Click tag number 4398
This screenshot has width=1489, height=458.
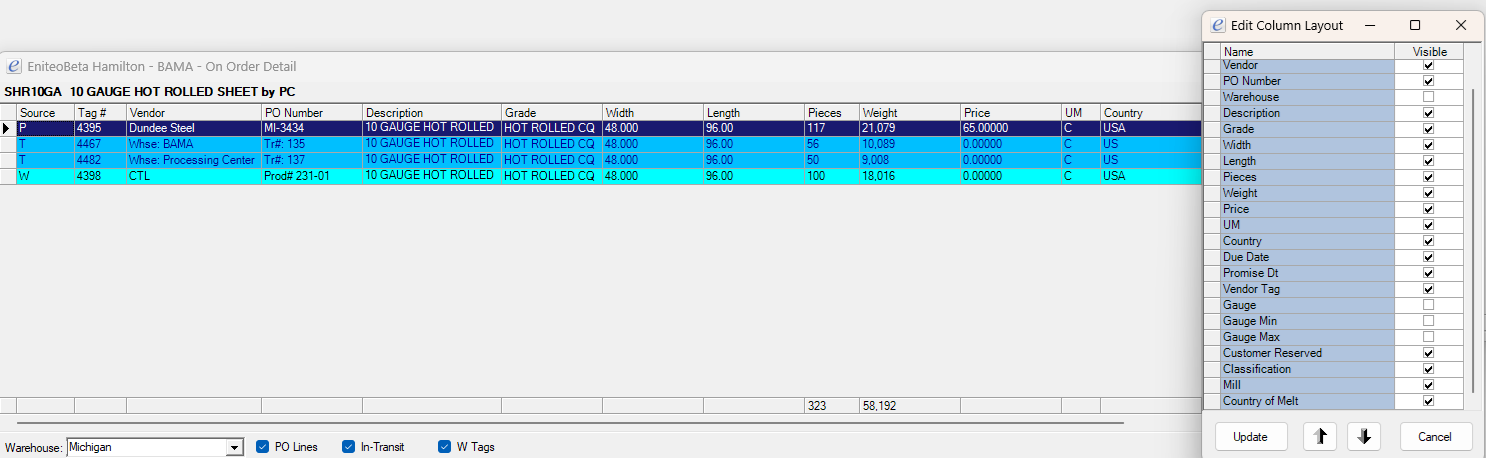pos(100,176)
